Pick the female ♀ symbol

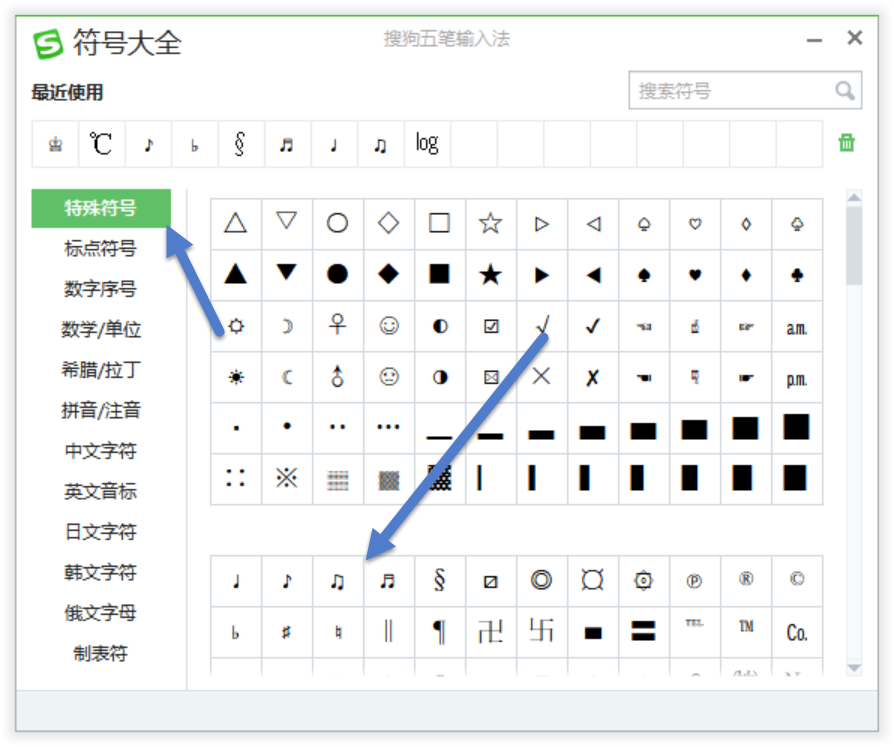click(338, 326)
